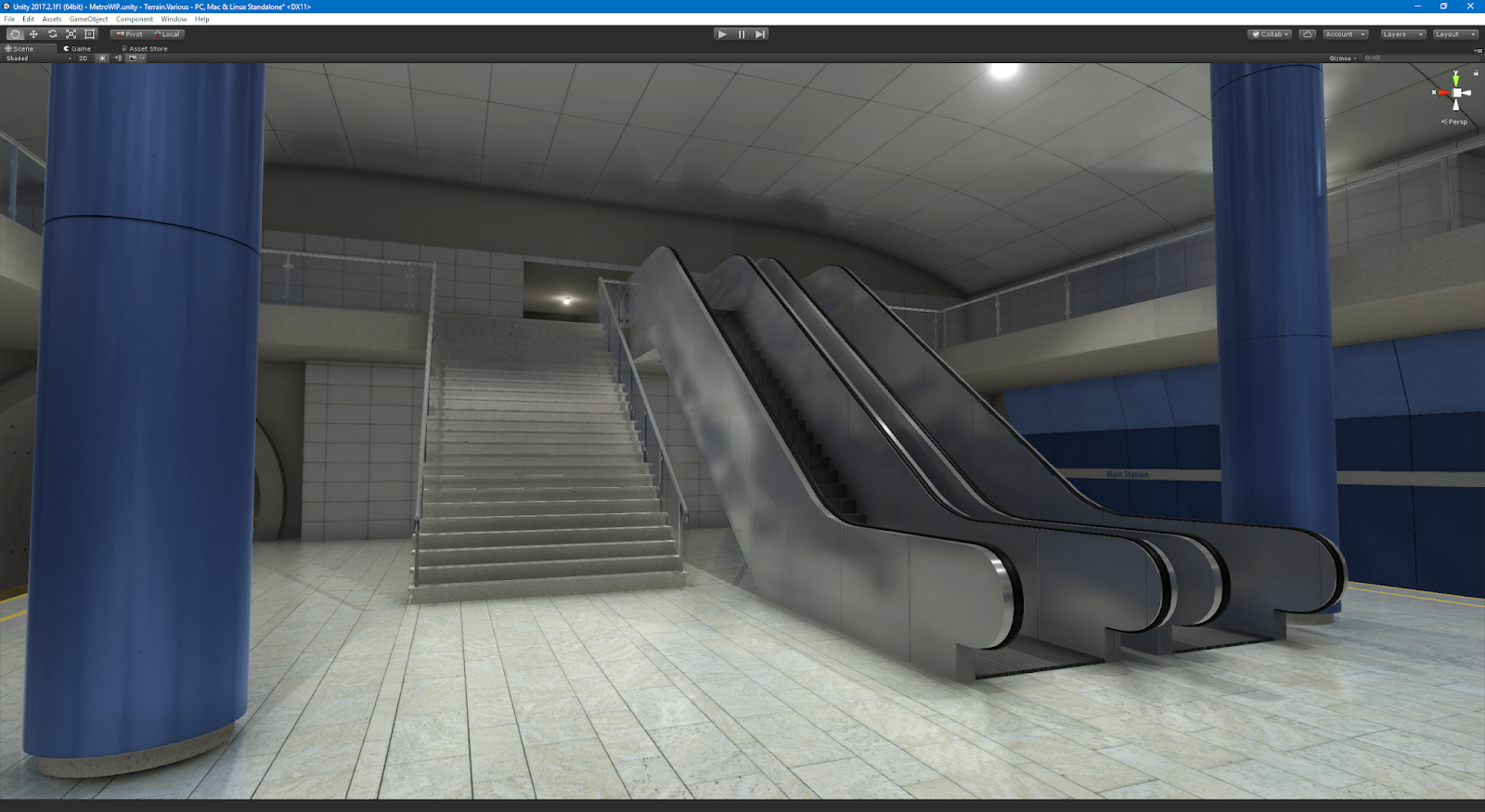Image resolution: width=1485 pixels, height=812 pixels.
Task: Select the Scale tool
Action: [71, 34]
